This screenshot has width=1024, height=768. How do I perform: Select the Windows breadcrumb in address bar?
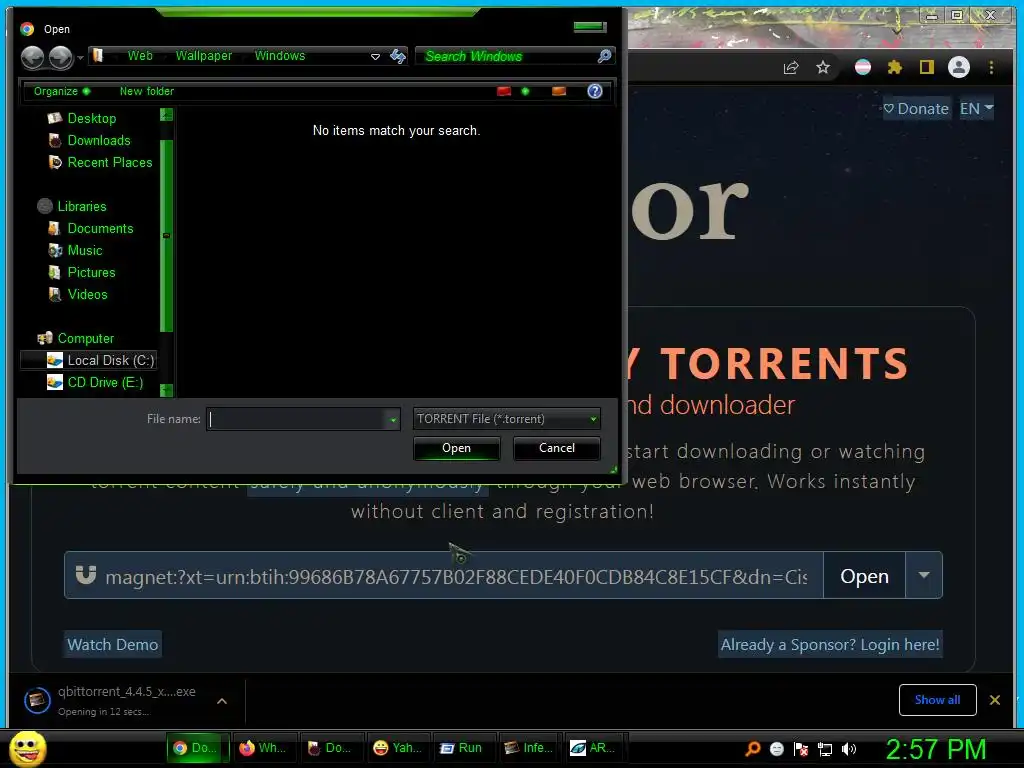280,56
